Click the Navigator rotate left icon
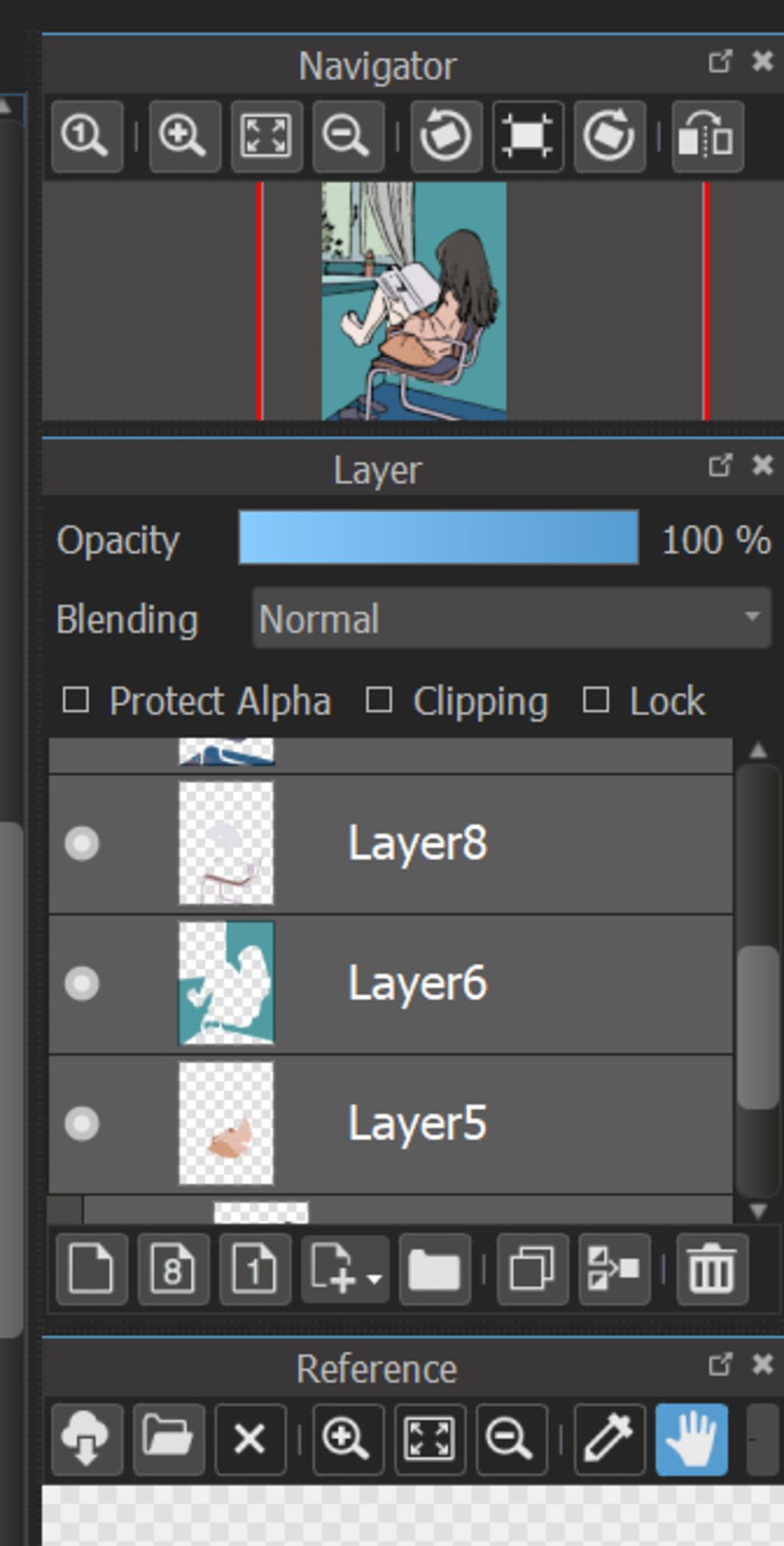This screenshot has width=784, height=1546. [x=446, y=136]
